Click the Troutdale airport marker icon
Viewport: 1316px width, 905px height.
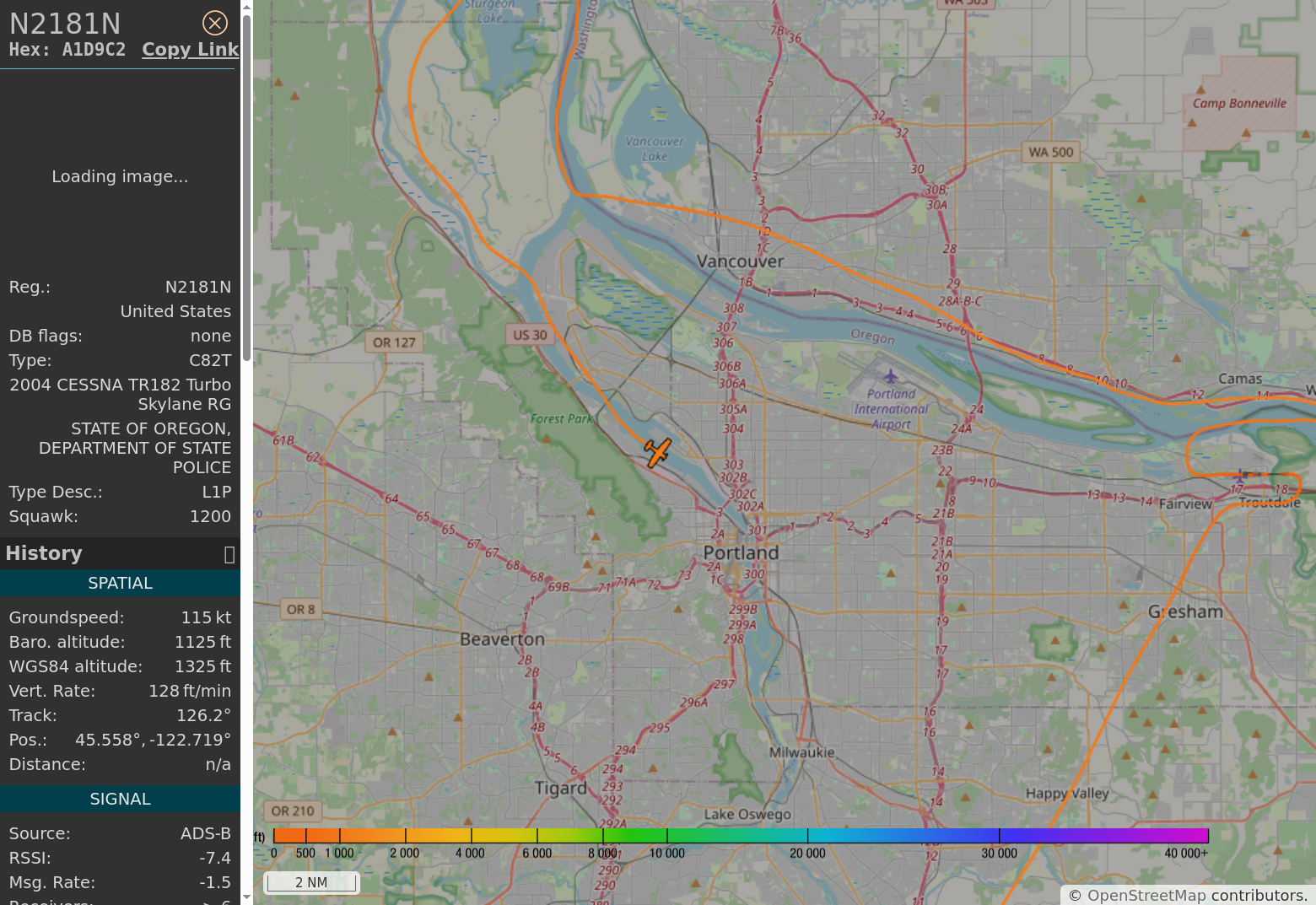click(1239, 476)
